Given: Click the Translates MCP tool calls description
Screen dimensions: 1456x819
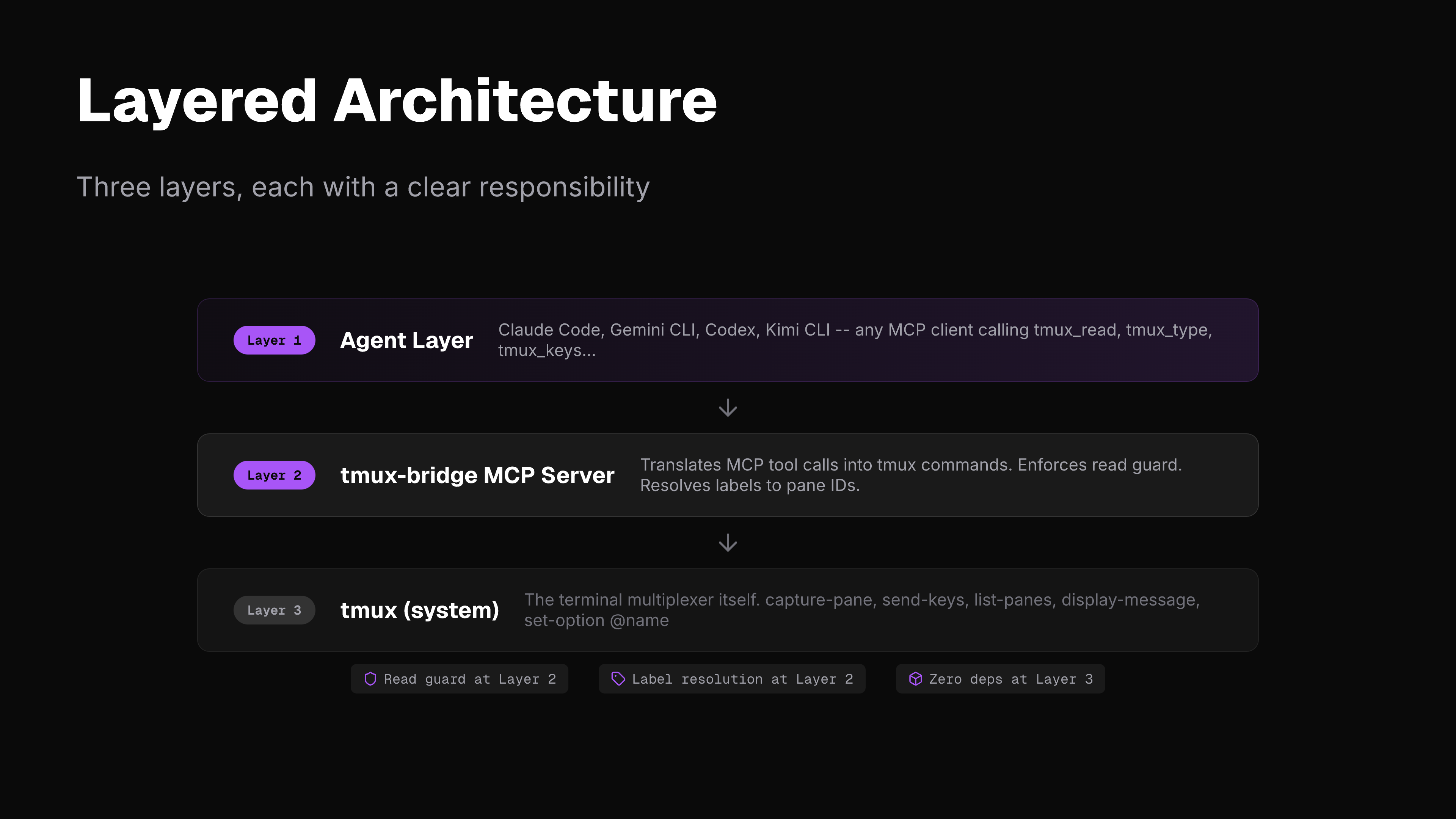Looking at the screenshot, I should tap(910, 465).
